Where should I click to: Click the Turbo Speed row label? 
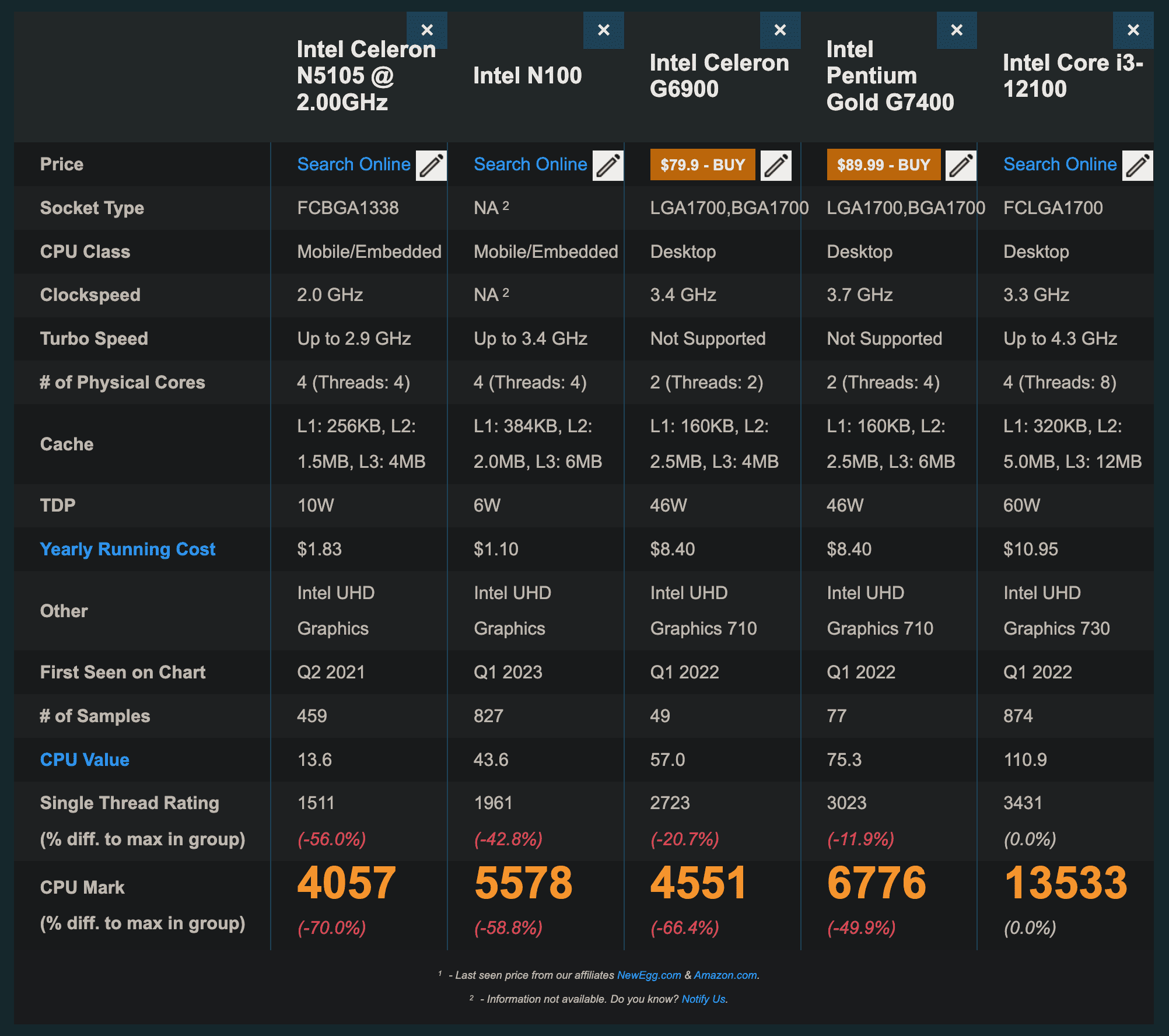94,339
